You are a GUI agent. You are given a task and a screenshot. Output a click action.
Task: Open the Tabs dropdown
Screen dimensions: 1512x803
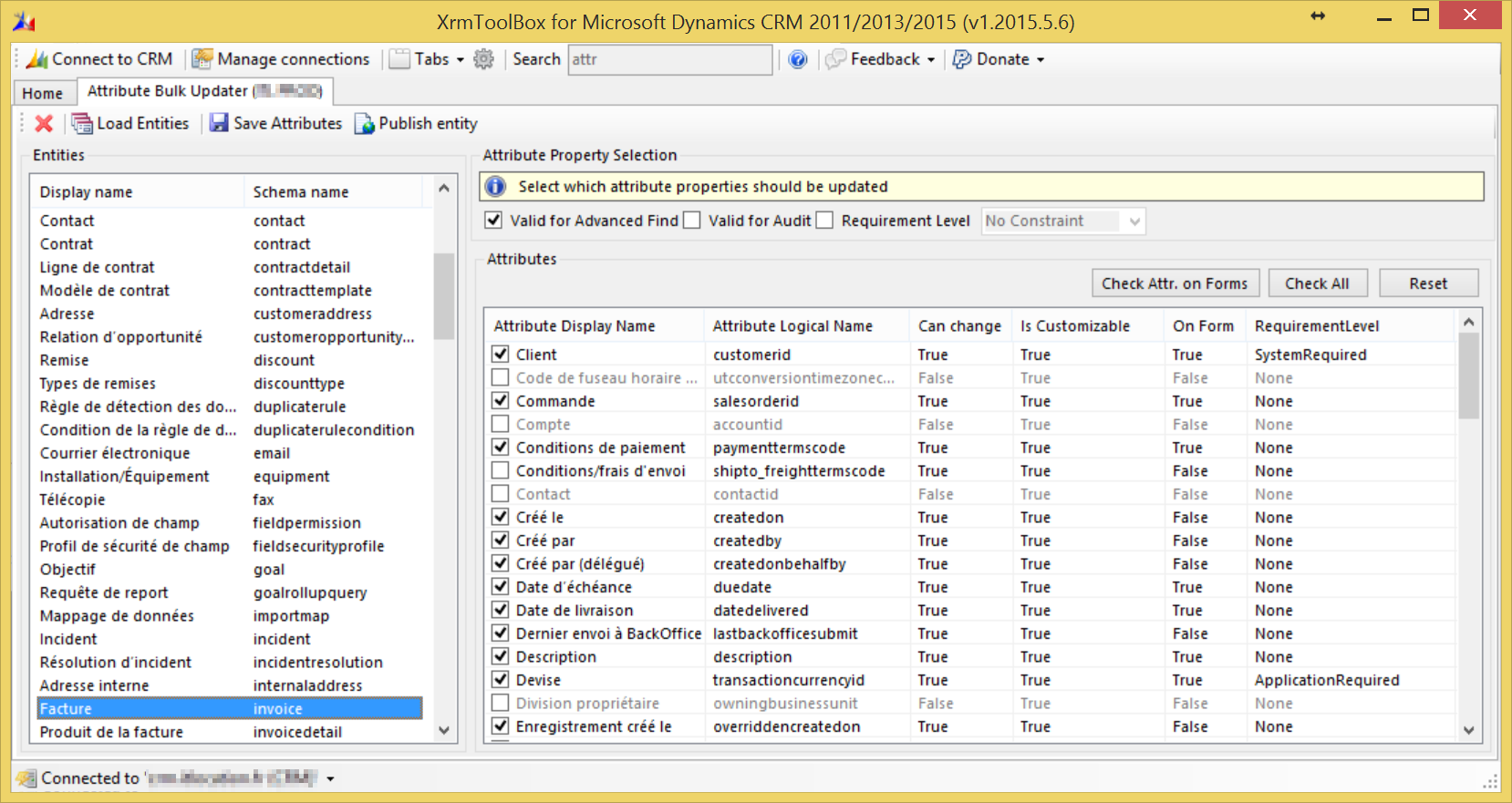[x=427, y=59]
